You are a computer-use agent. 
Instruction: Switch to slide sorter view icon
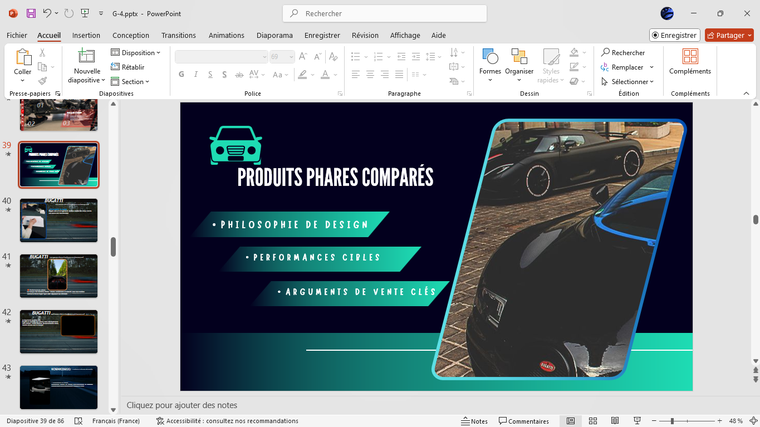coord(593,421)
